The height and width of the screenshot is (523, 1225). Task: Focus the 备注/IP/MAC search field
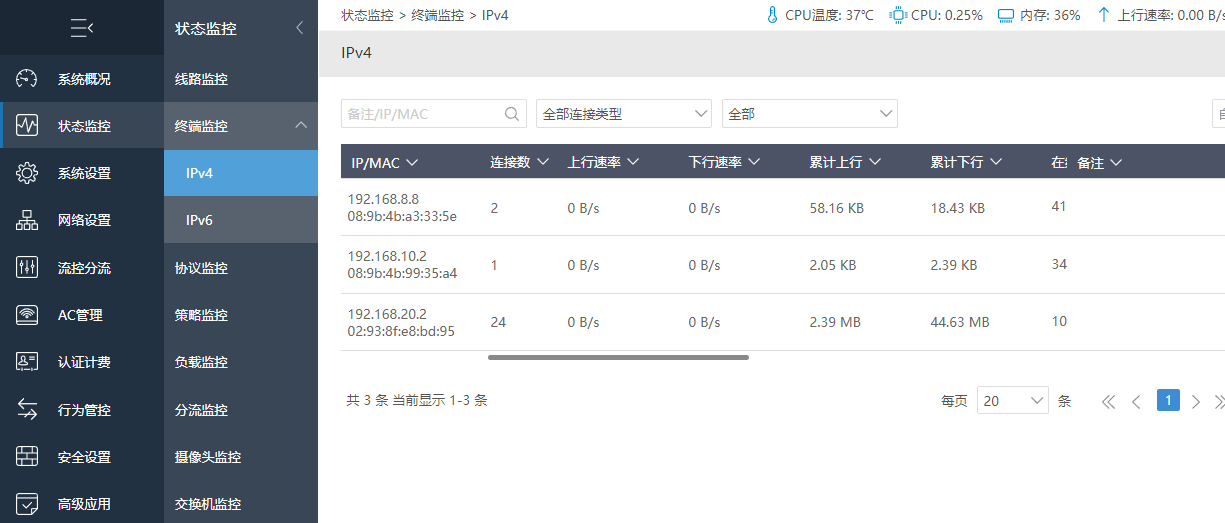click(422, 114)
